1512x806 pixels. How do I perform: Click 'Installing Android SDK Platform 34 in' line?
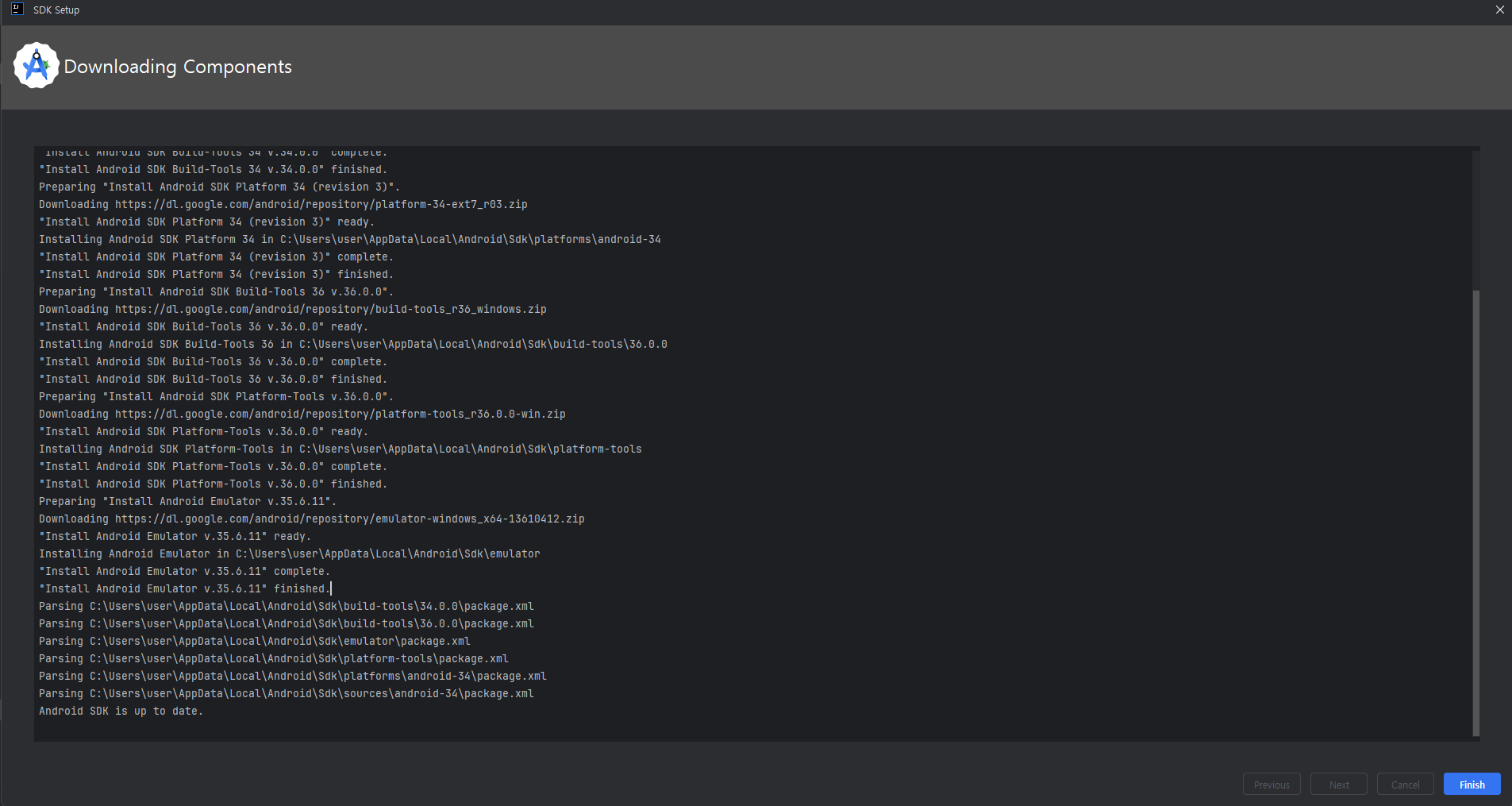[350, 239]
